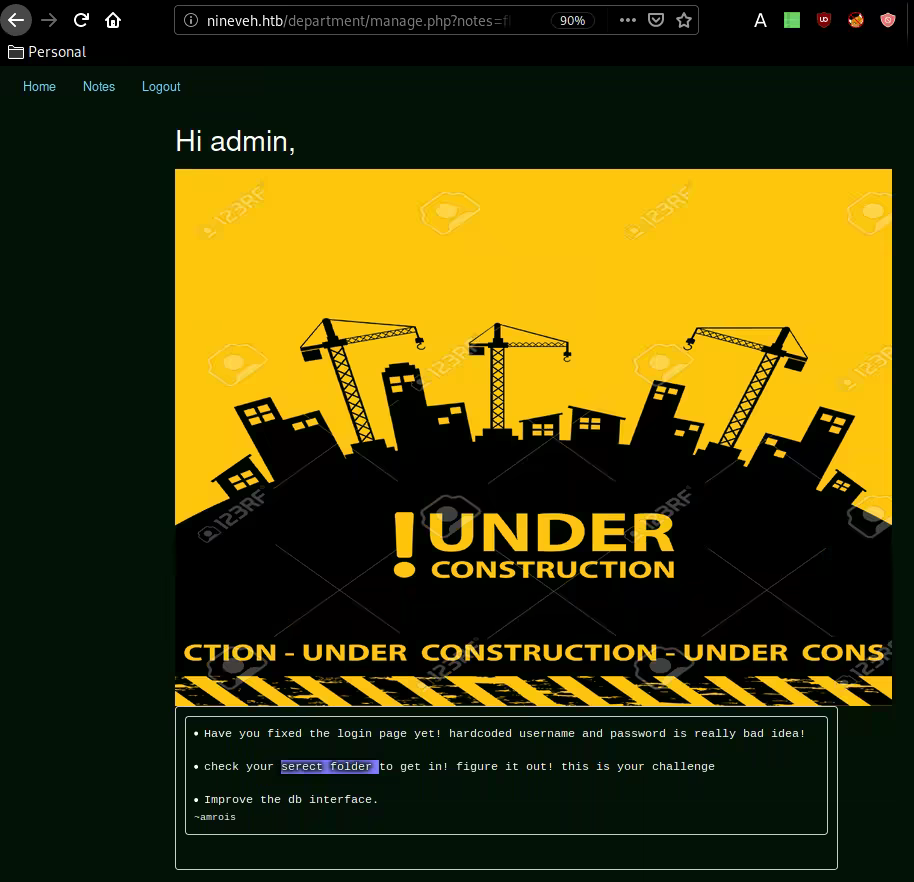Viewport: 914px width, 882px height.
Task: Reset the 90% zoom level badge
Action: pyautogui.click(x=573, y=20)
